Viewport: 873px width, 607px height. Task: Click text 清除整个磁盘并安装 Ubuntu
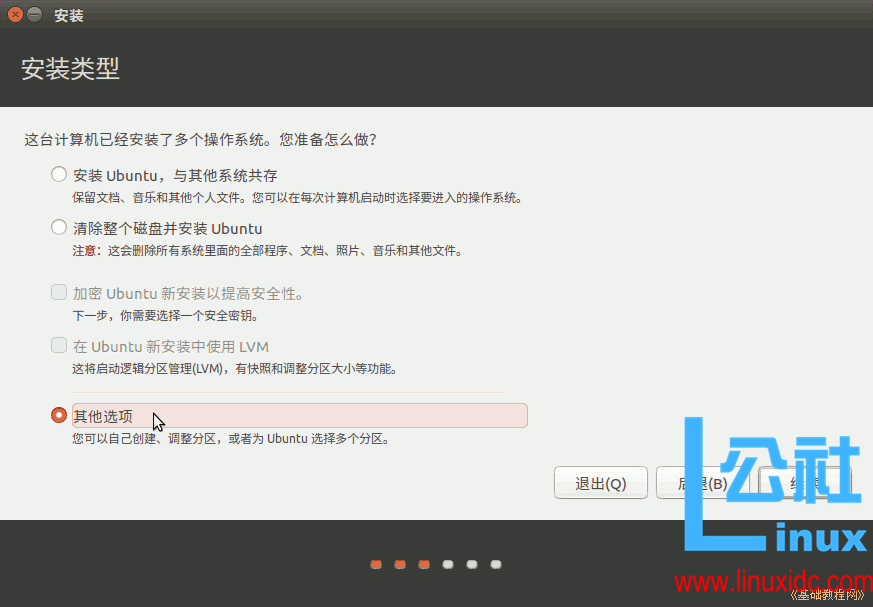tap(168, 228)
